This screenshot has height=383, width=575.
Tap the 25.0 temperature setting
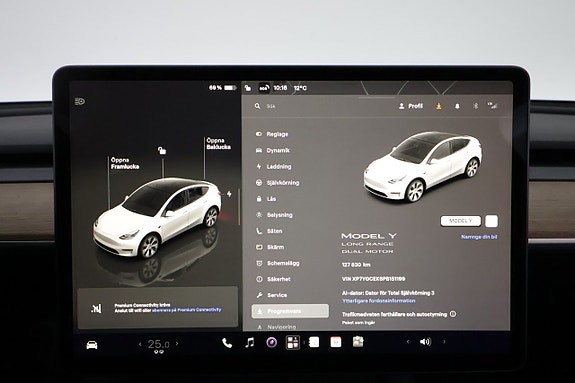click(x=158, y=344)
